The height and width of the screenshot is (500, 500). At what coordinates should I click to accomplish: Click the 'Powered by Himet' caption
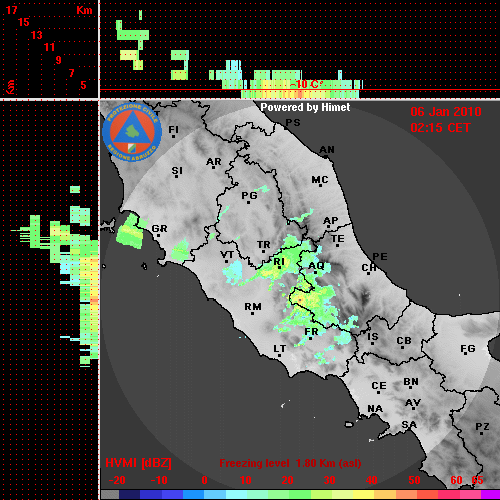(x=305, y=107)
